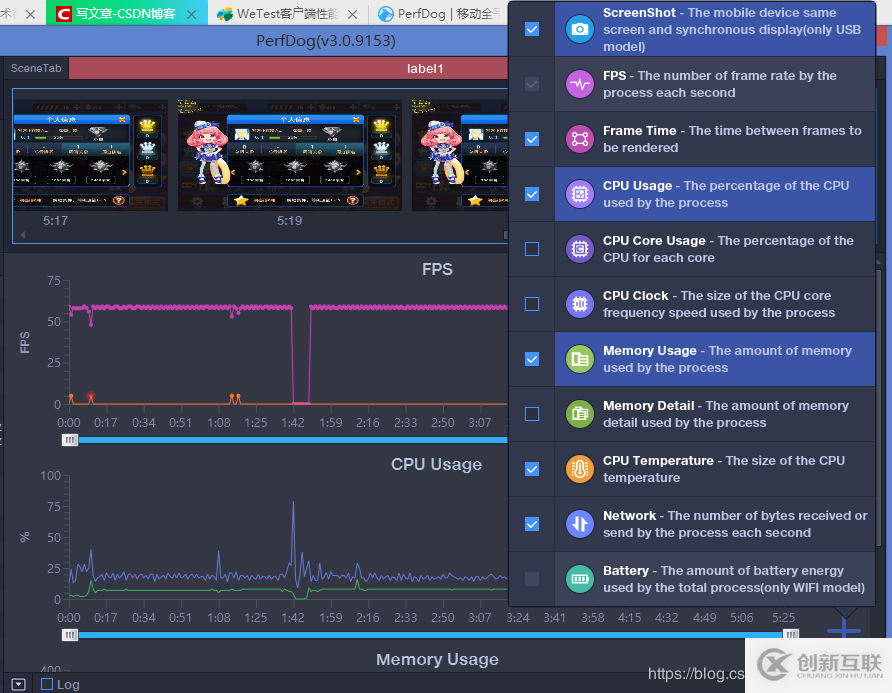Viewport: 892px width, 693px height.
Task: Click the blue plus add-metric icon
Action: click(844, 629)
